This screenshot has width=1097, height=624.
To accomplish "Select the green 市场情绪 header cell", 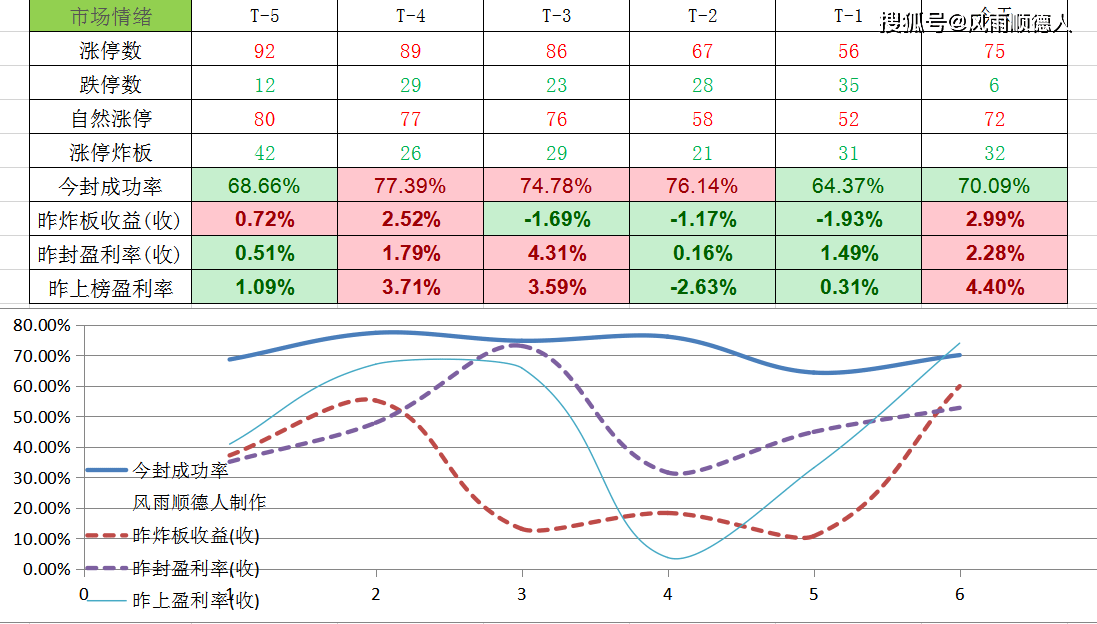I will (x=111, y=17).
